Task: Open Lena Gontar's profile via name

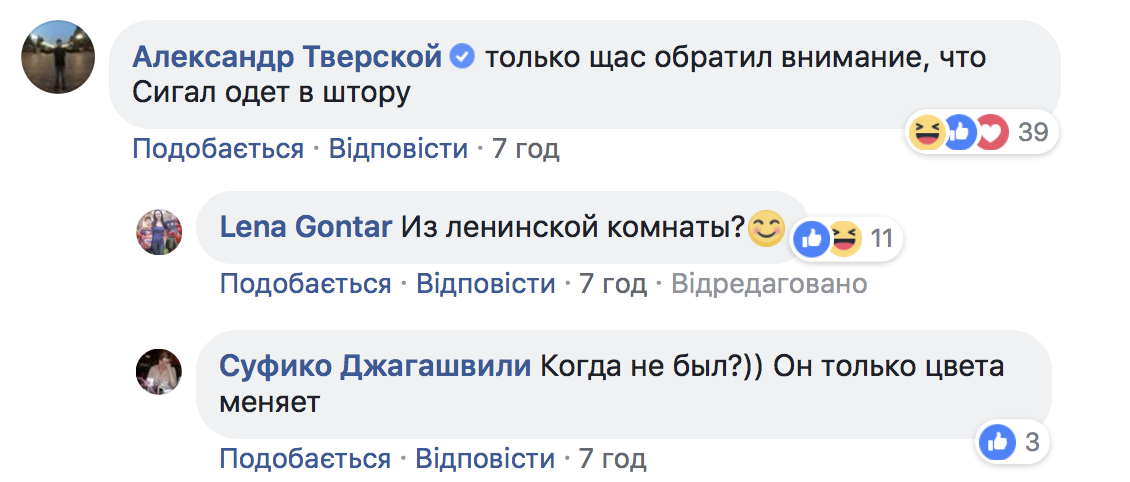Action: click(305, 227)
